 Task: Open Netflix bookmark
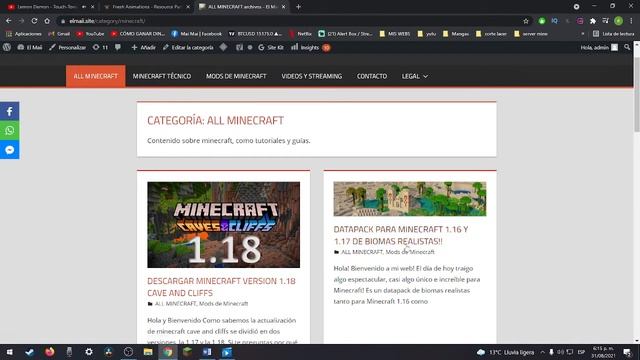(x=301, y=34)
